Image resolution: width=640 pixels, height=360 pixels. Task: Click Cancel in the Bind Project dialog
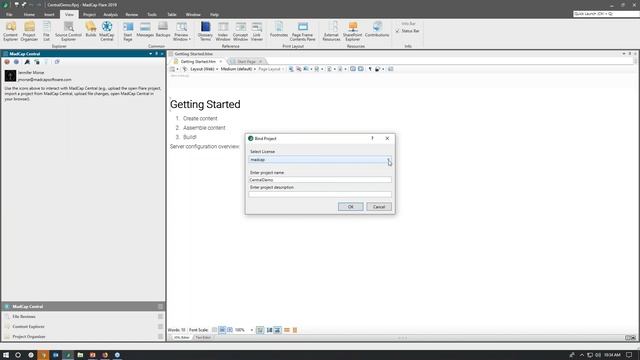click(379, 207)
